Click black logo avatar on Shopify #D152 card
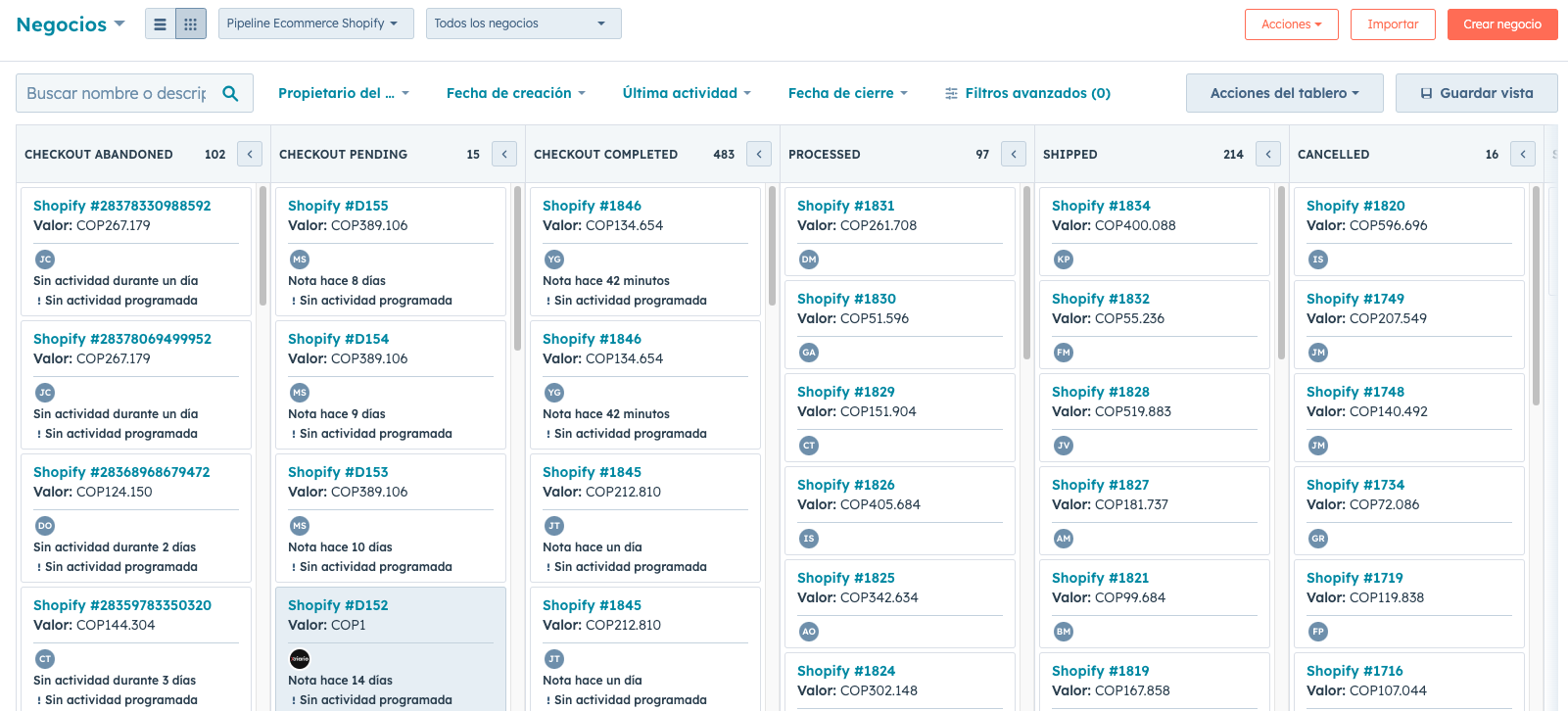 click(x=300, y=659)
